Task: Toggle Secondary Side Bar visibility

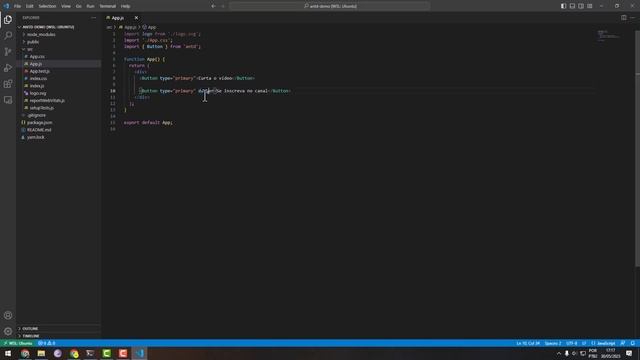Action: [x=581, y=6]
